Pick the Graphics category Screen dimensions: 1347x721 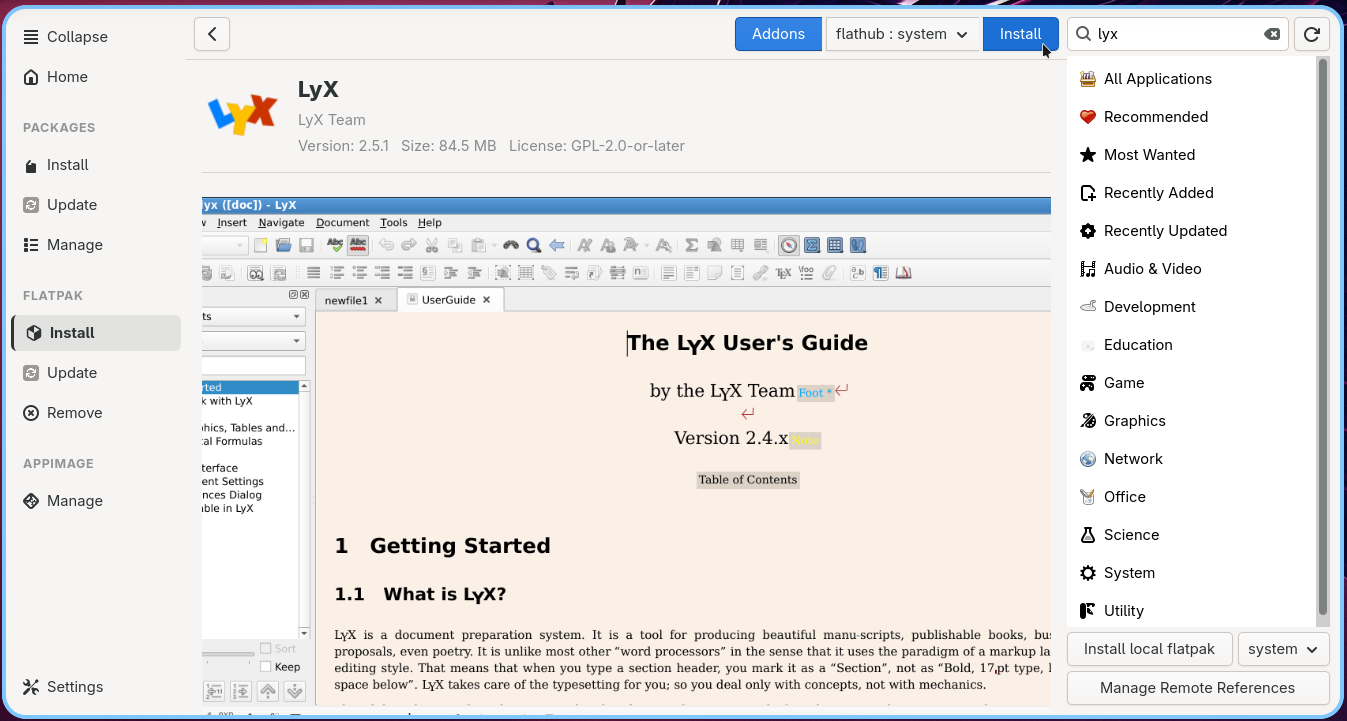1192,421
